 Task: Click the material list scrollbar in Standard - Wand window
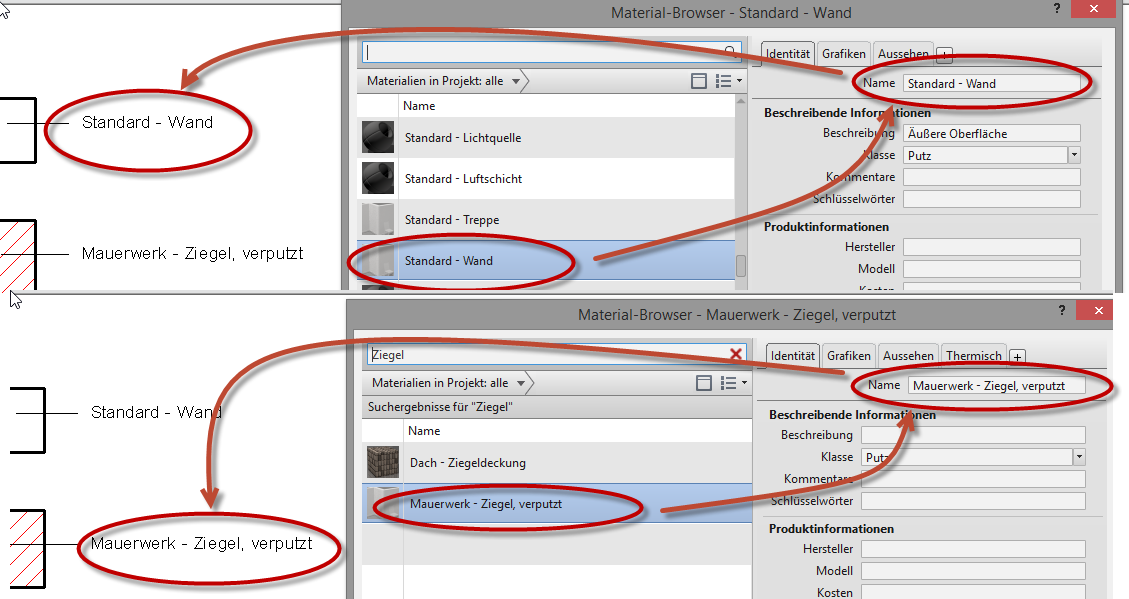pos(741,266)
